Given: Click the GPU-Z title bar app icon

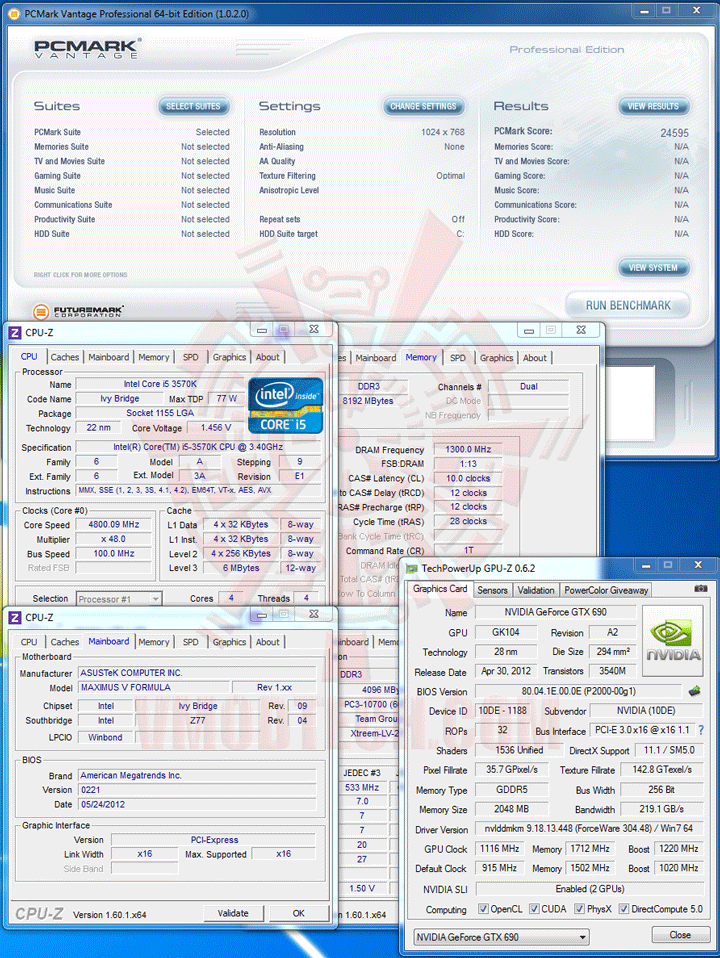Looking at the screenshot, I should pos(412,569).
